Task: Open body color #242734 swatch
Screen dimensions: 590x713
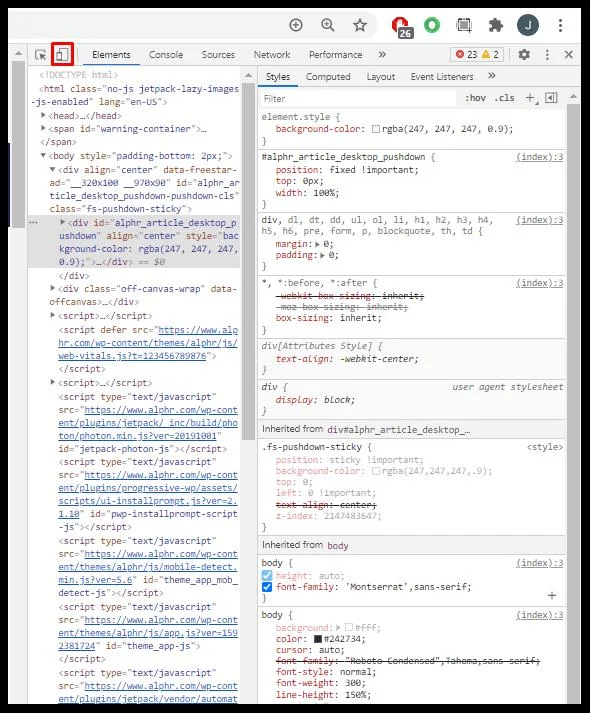Action: pyautogui.click(x=318, y=639)
